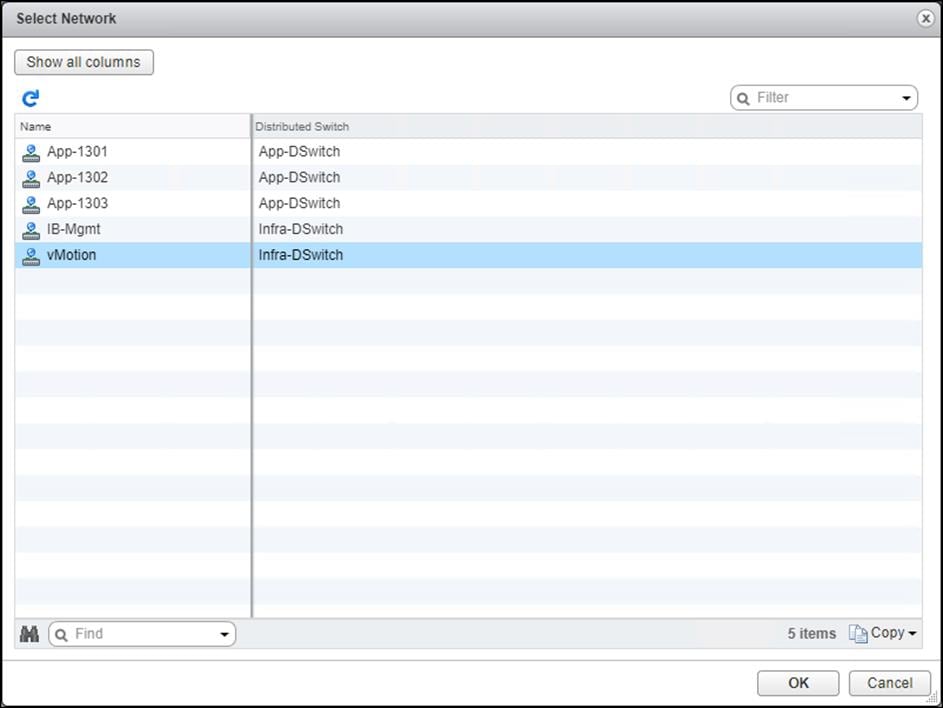Select the App-1302 network row
Viewport: 943px width, 708px height.
130,177
